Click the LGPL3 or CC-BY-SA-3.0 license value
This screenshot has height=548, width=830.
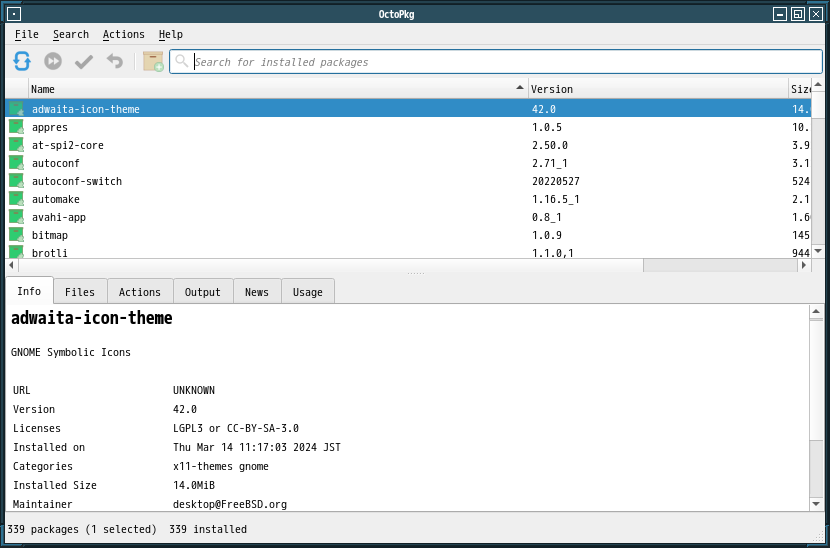[x=236, y=428]
